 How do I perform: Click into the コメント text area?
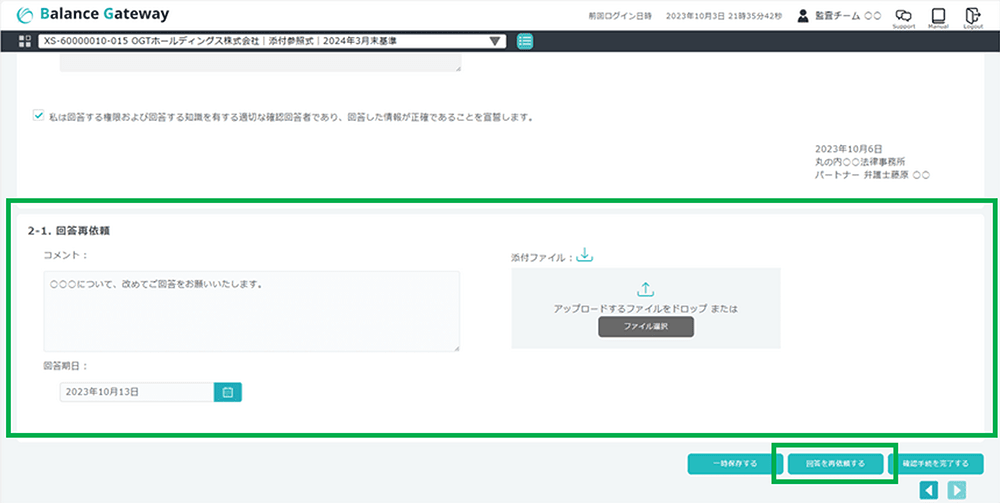pos(251,310)
